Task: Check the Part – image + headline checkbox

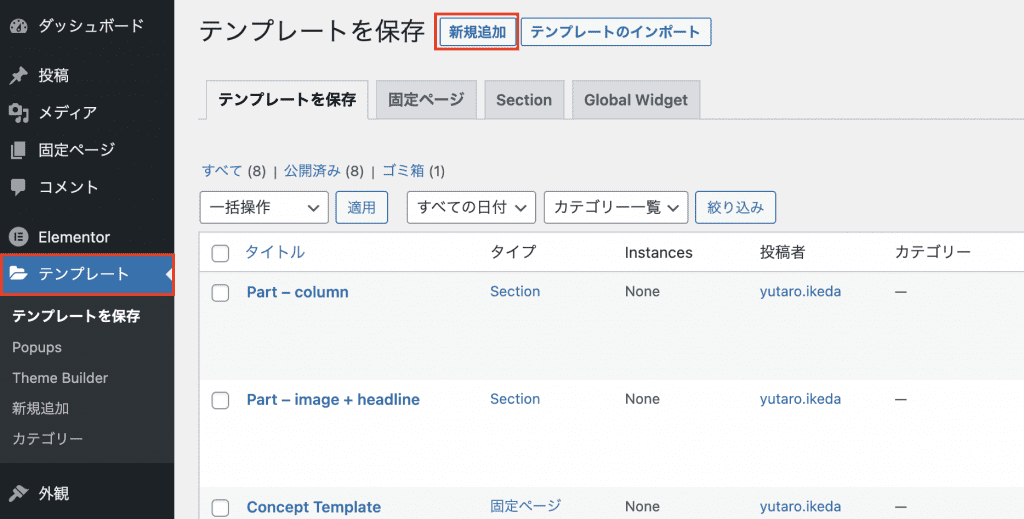Action: click(x=220, y=400)
